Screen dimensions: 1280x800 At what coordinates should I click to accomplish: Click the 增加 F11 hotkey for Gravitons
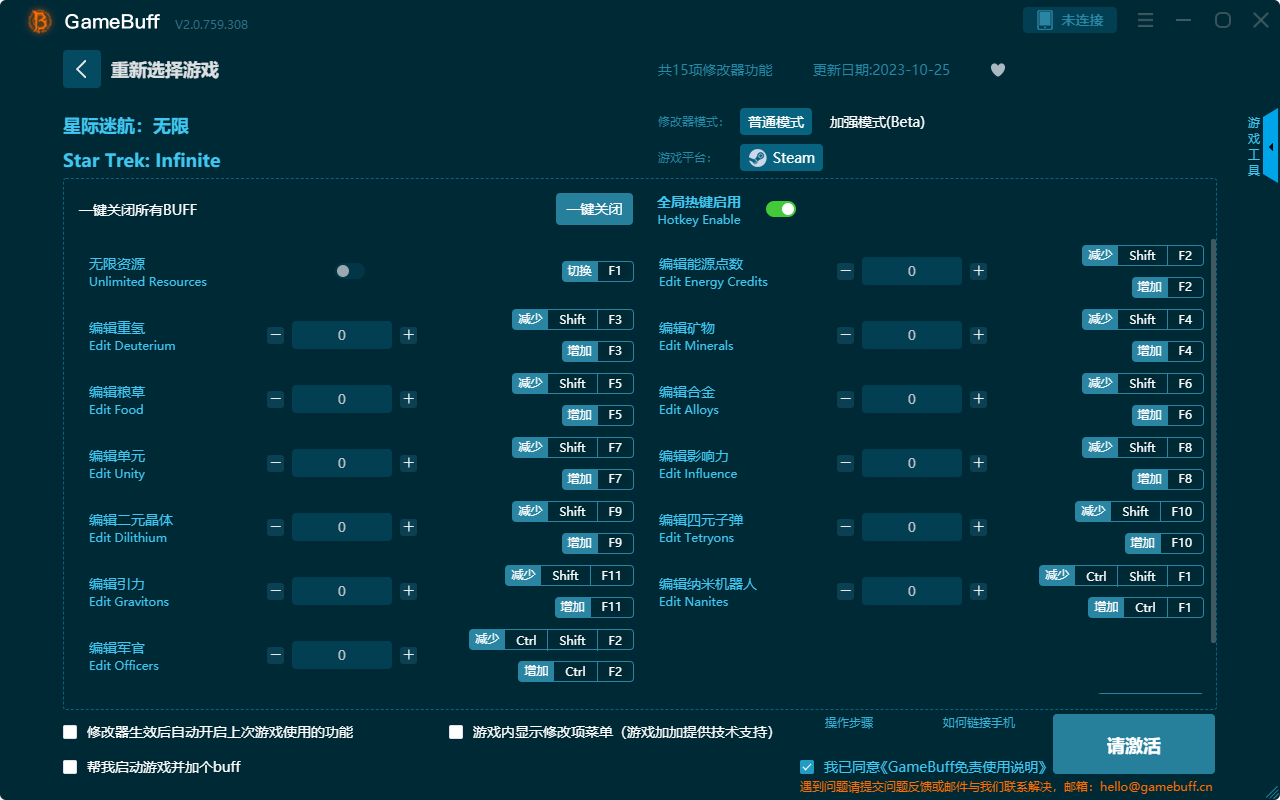click(x=595, y=607)
